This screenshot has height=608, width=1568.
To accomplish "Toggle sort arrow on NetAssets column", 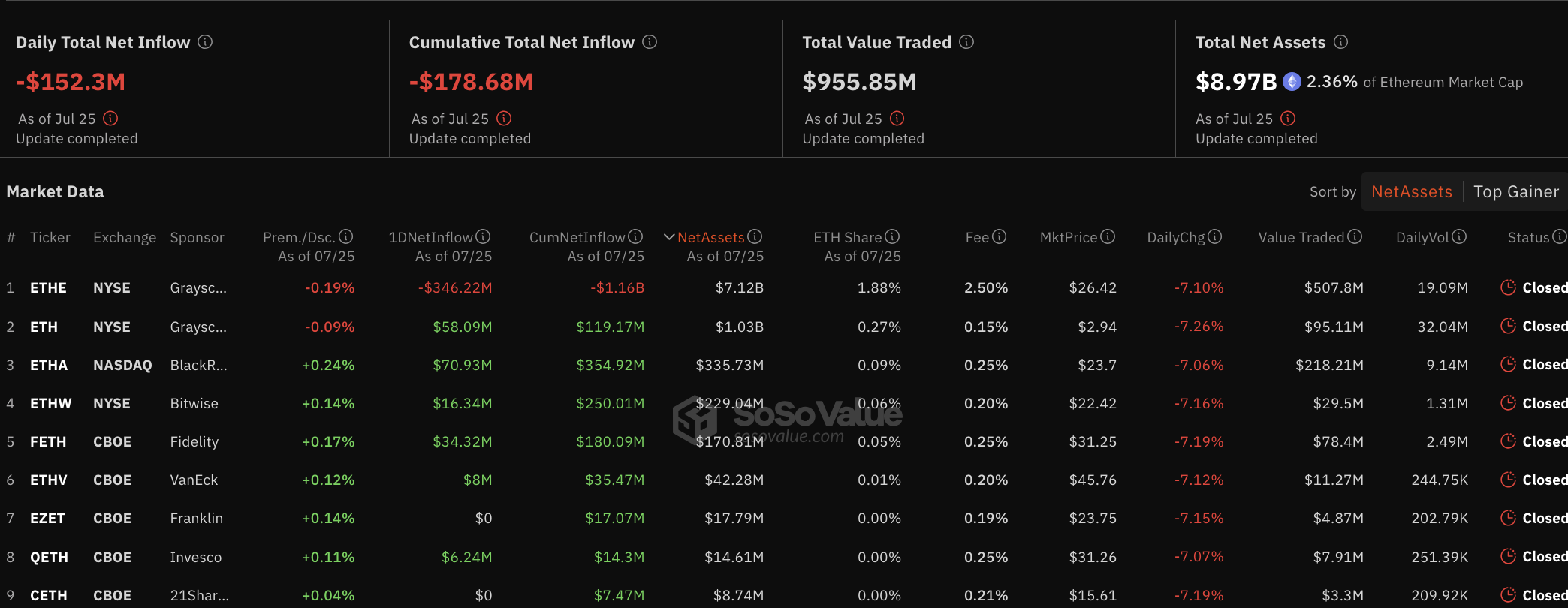I will click(669, 237).
